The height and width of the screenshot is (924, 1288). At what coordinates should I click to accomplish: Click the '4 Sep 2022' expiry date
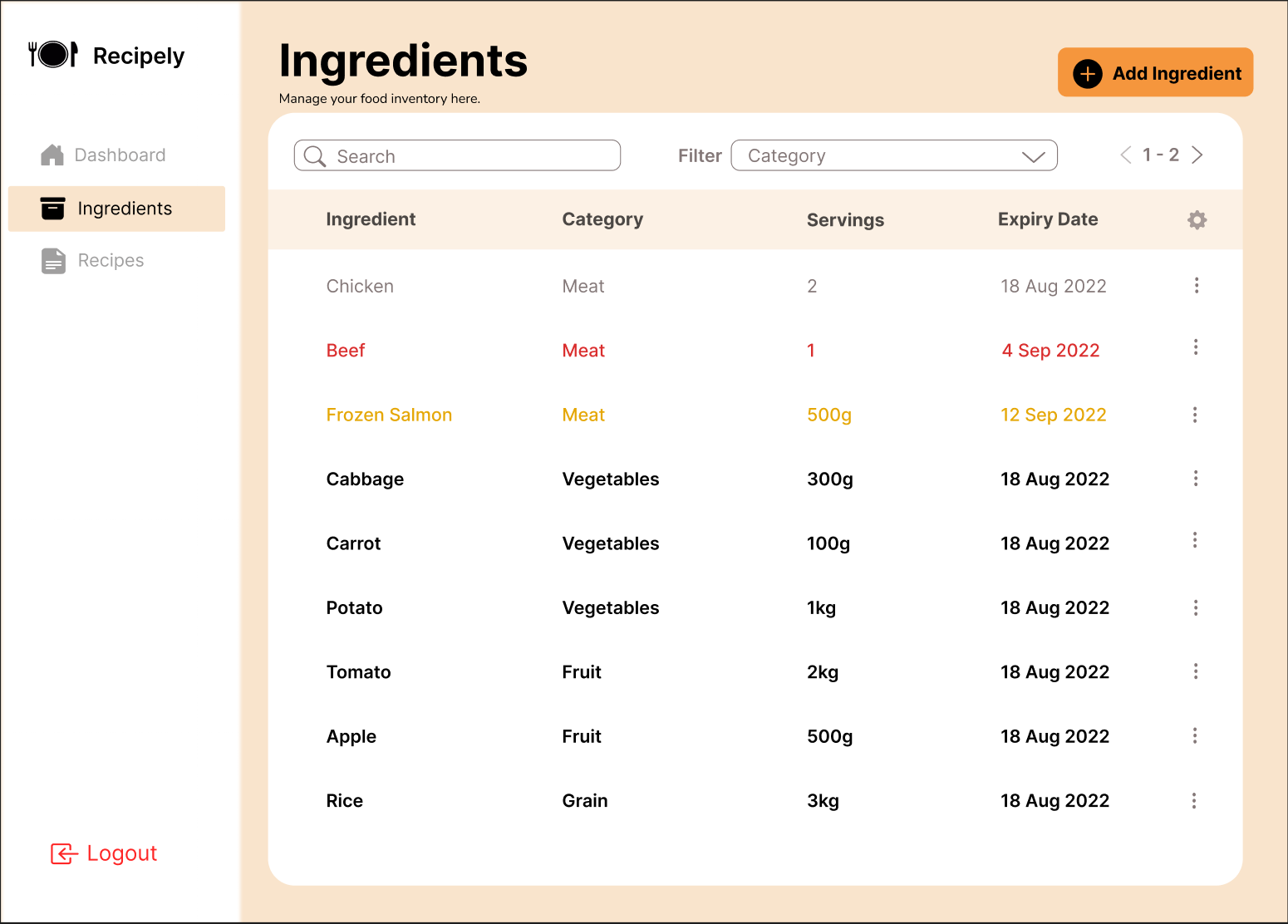[1050, 351]
